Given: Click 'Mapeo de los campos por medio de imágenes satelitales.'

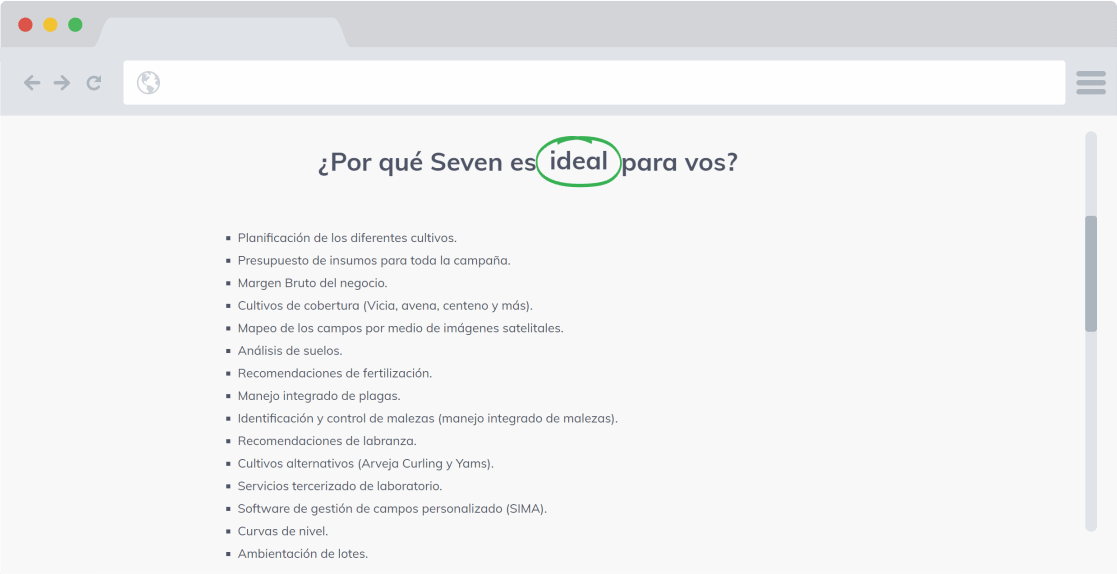Looking at the screenshot, I should (400, 328).
